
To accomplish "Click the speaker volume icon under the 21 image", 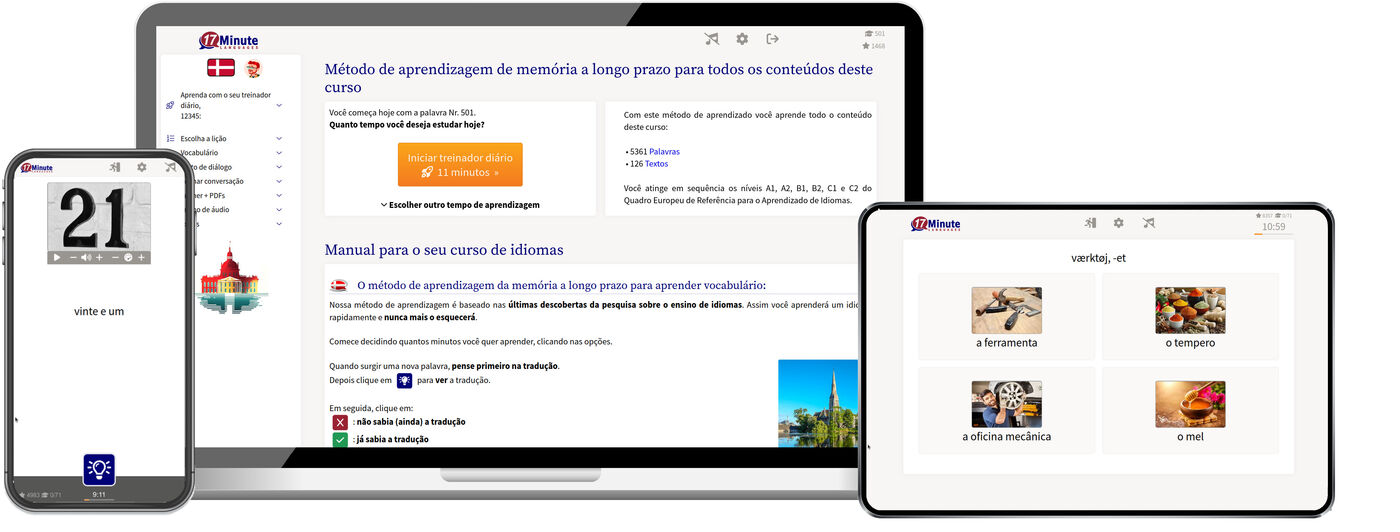I will pos(86,258).
